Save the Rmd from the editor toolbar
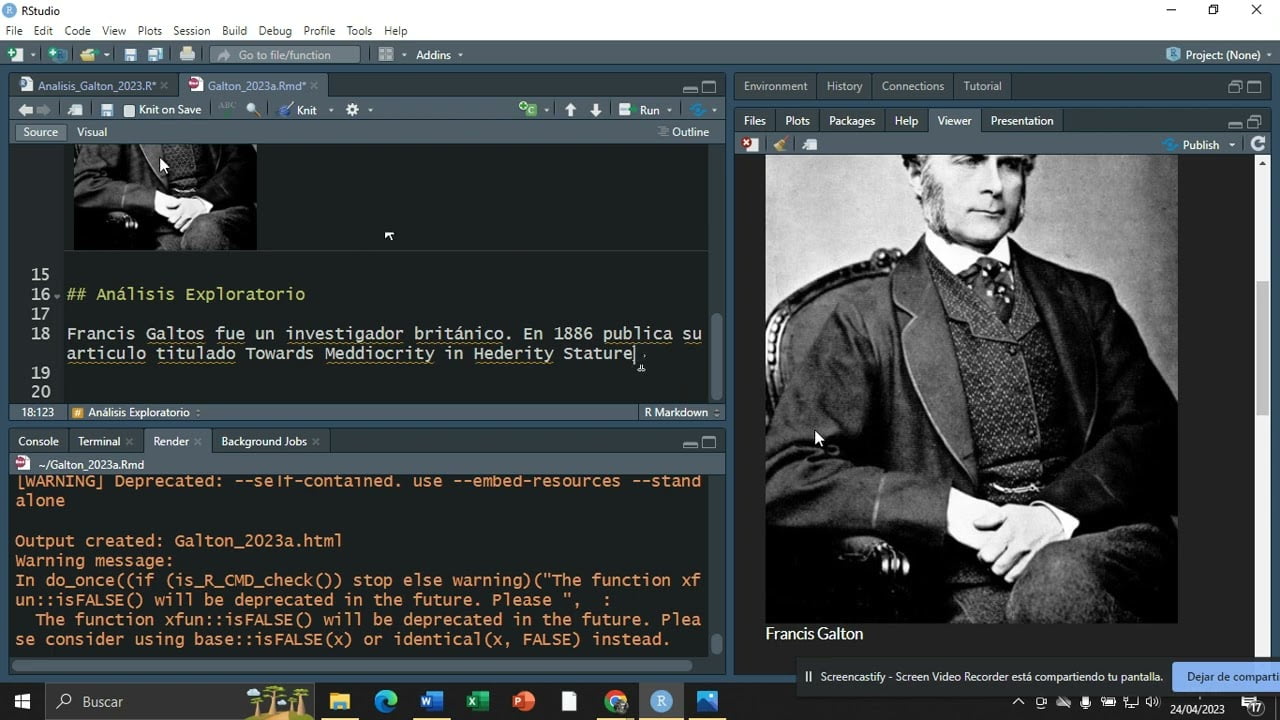 (107, 110)
